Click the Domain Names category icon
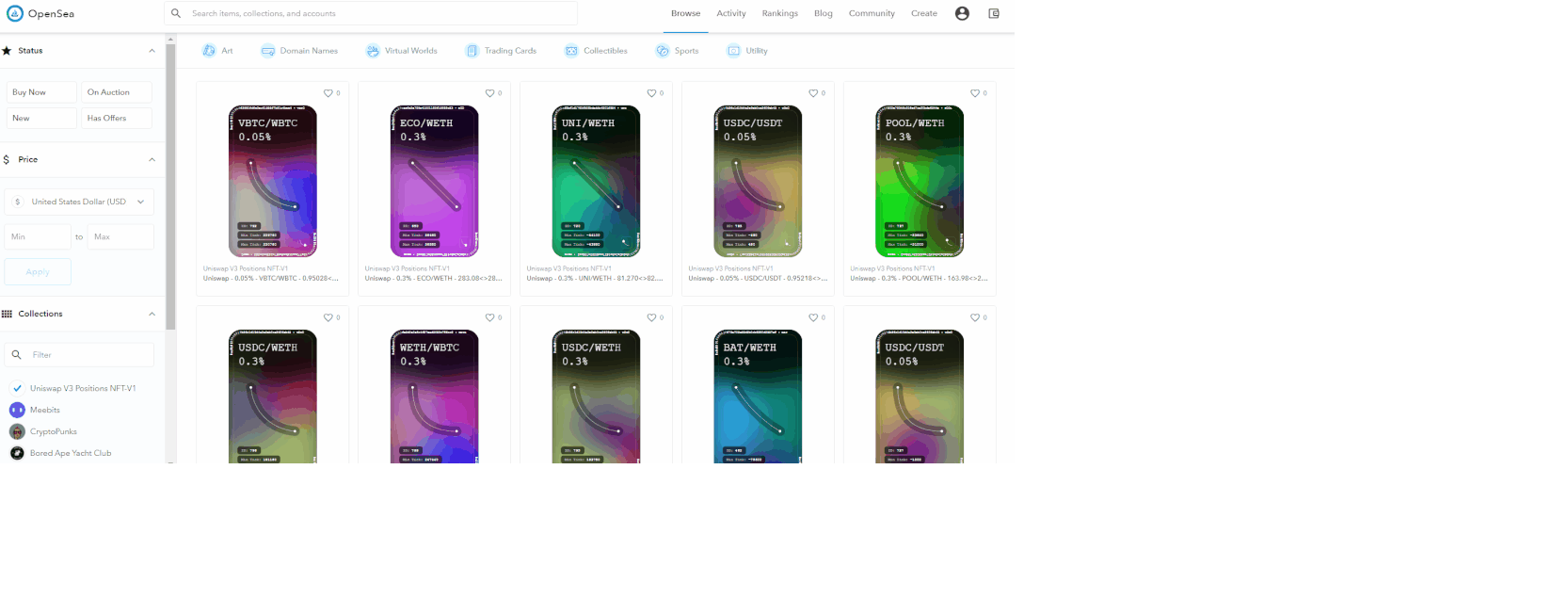The width and height of the screenshot is (1568, 599). 268,51
